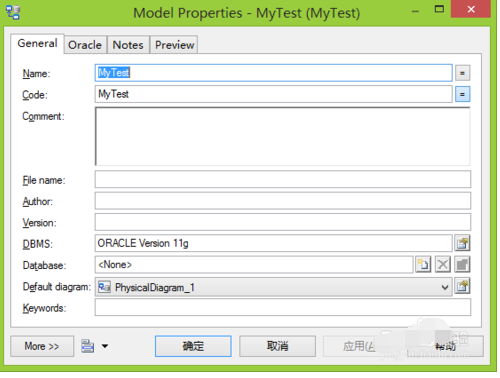
Task: Click into the File name field
Action: tap(283, 180)
